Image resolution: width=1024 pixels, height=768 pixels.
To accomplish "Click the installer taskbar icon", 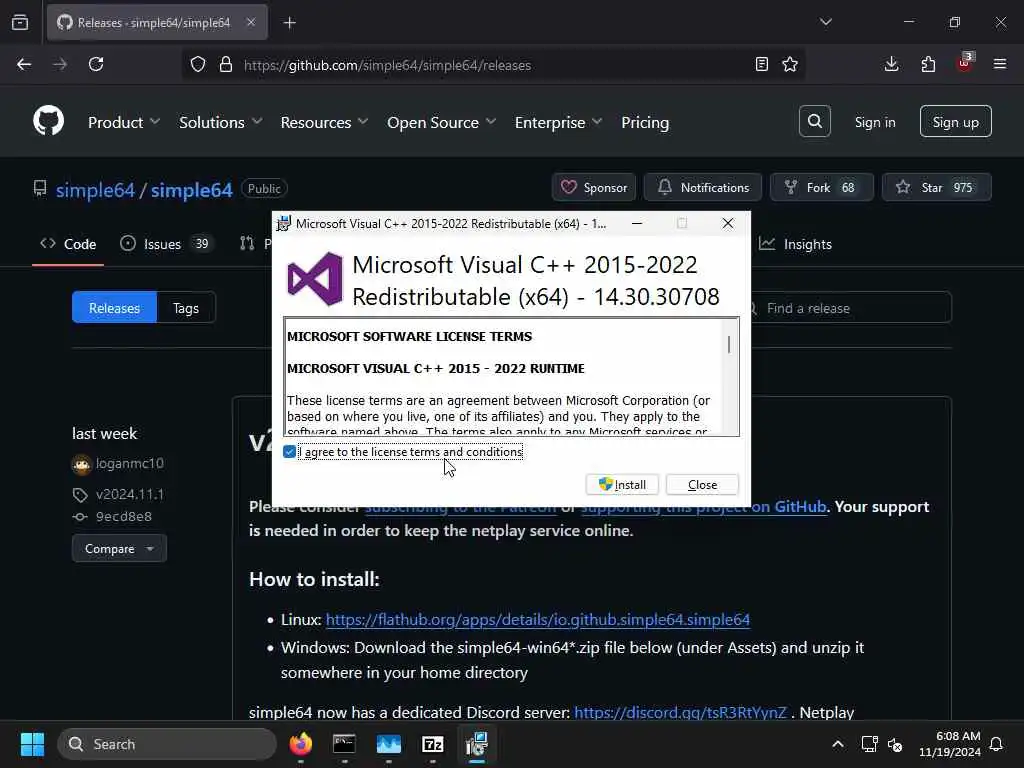I will (477, 744).
